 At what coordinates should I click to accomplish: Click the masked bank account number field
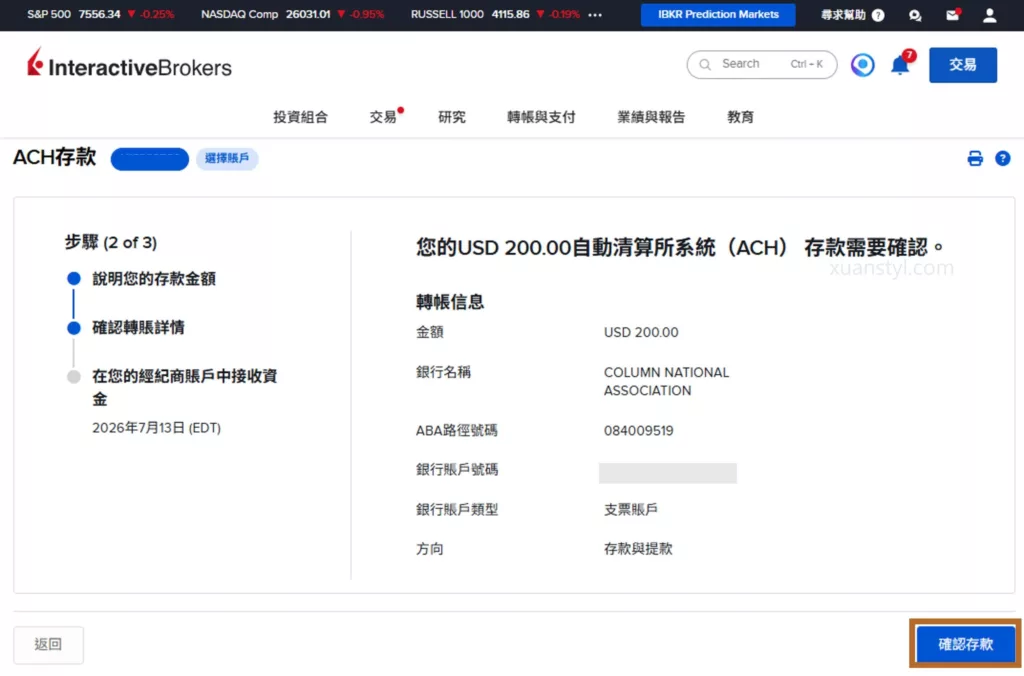[667, 473]
